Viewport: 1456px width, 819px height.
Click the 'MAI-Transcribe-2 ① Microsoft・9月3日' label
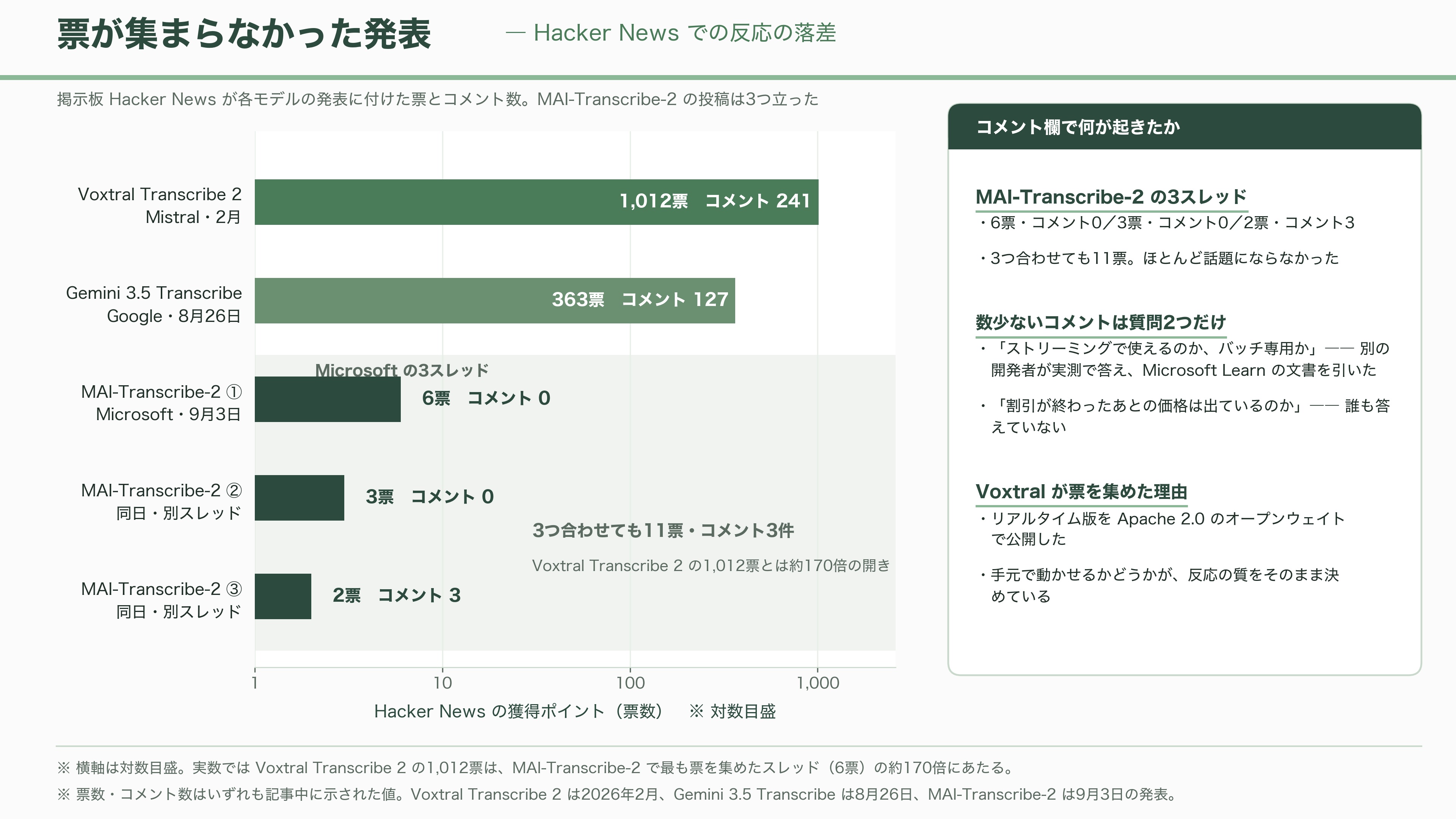[161, 403]
